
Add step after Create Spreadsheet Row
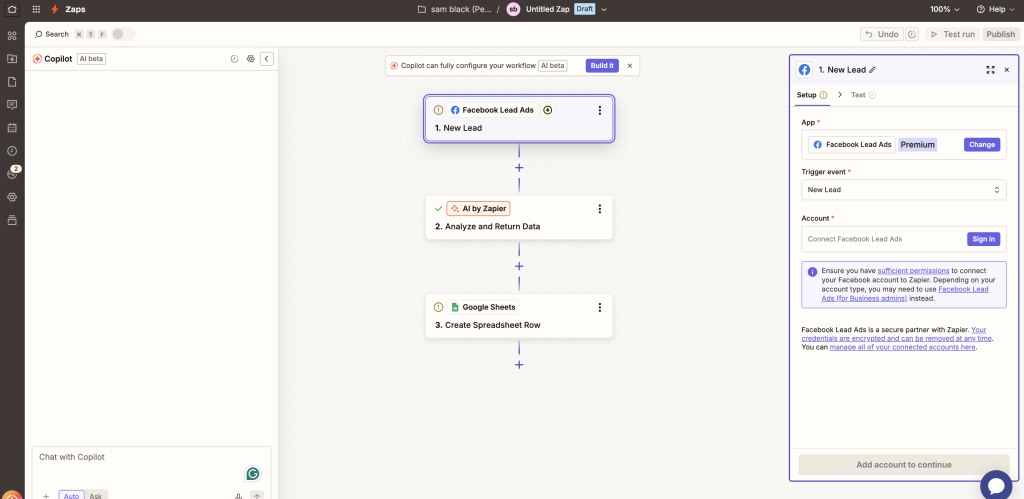coord(519,364)
